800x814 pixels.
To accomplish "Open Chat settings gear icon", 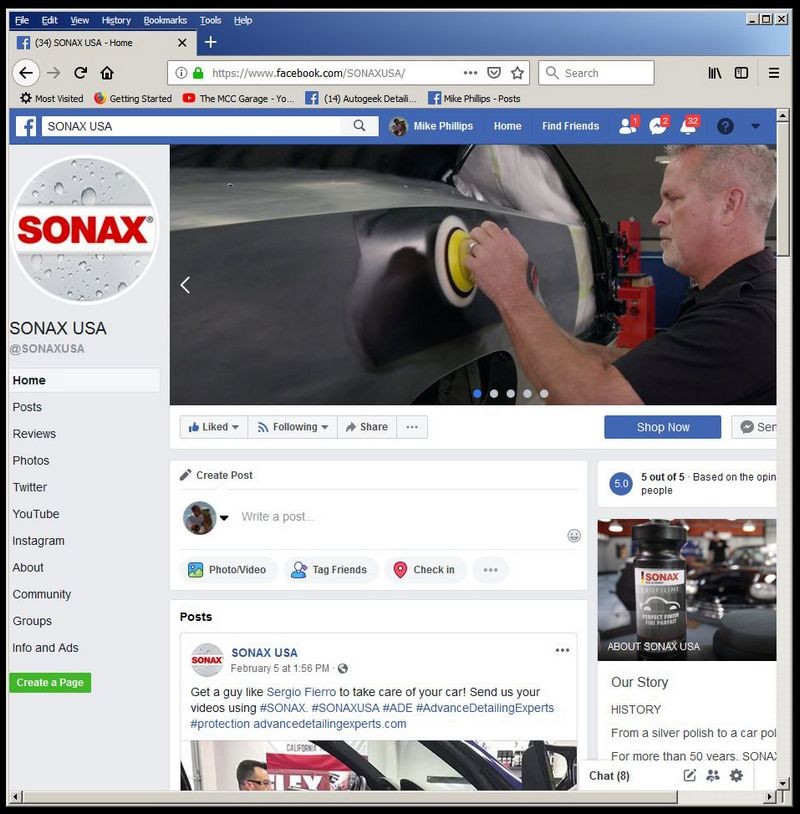I will click(736, 776).
